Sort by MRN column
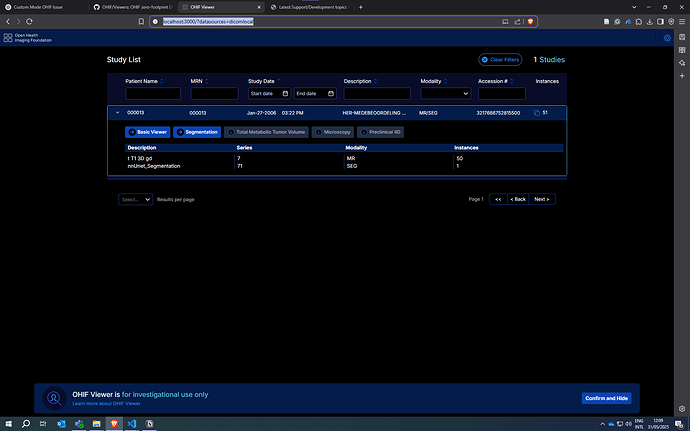 click(199, 81)
